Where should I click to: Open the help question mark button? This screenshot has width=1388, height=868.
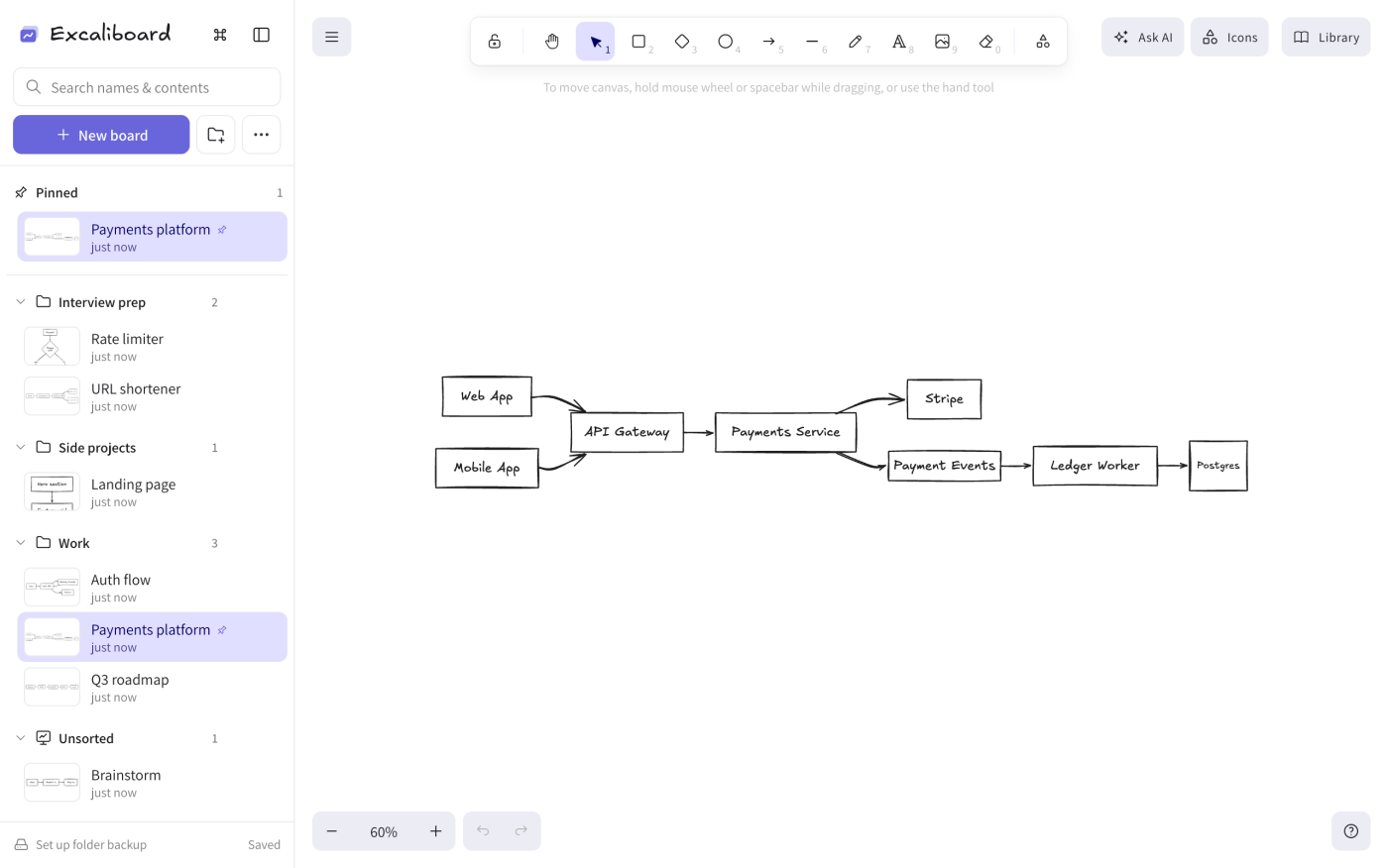pyautogui.click(x=1351, y=831)
